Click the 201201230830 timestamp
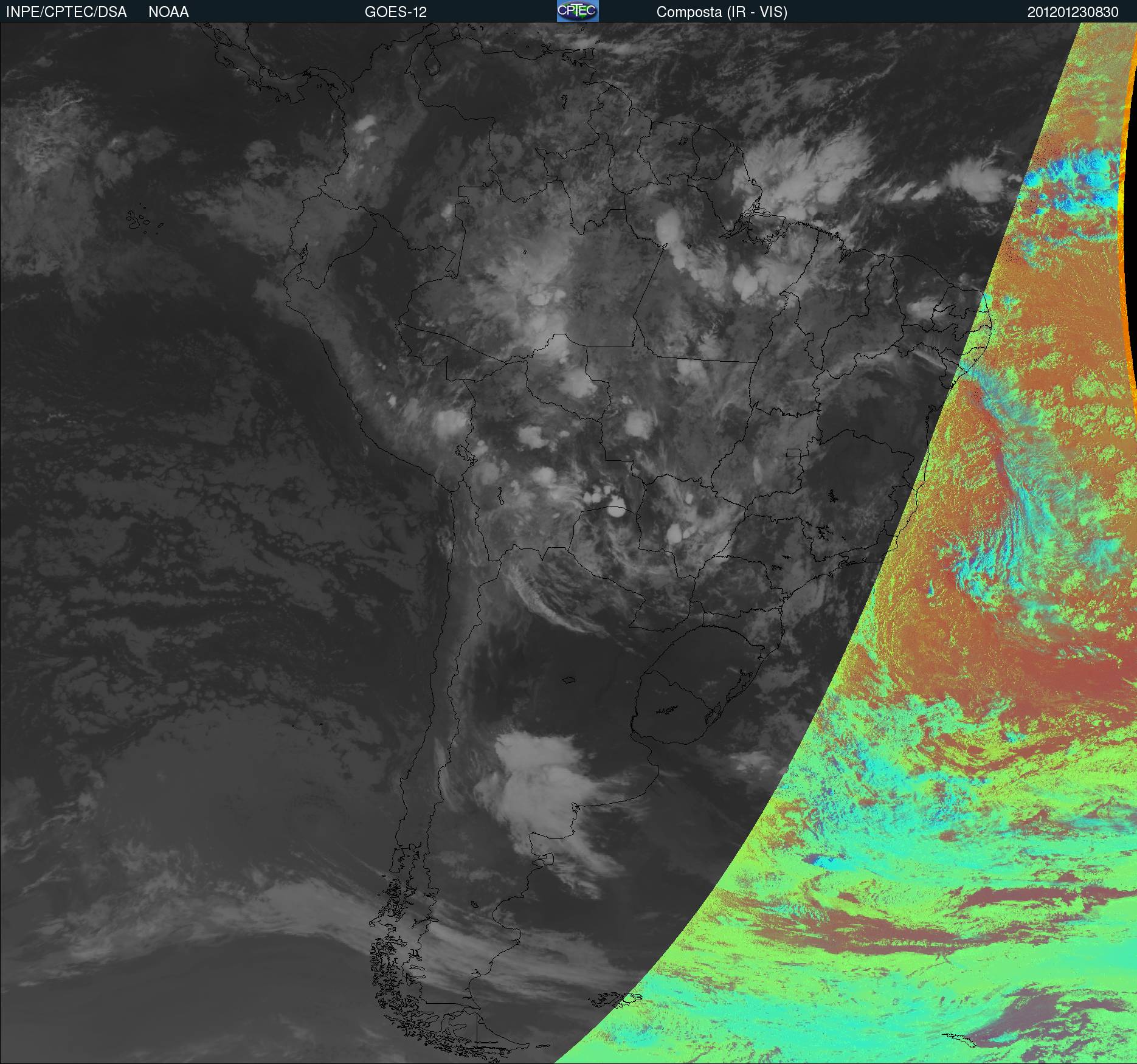This screenshot has height=1064, width=1137. (x=1073, y=12)
